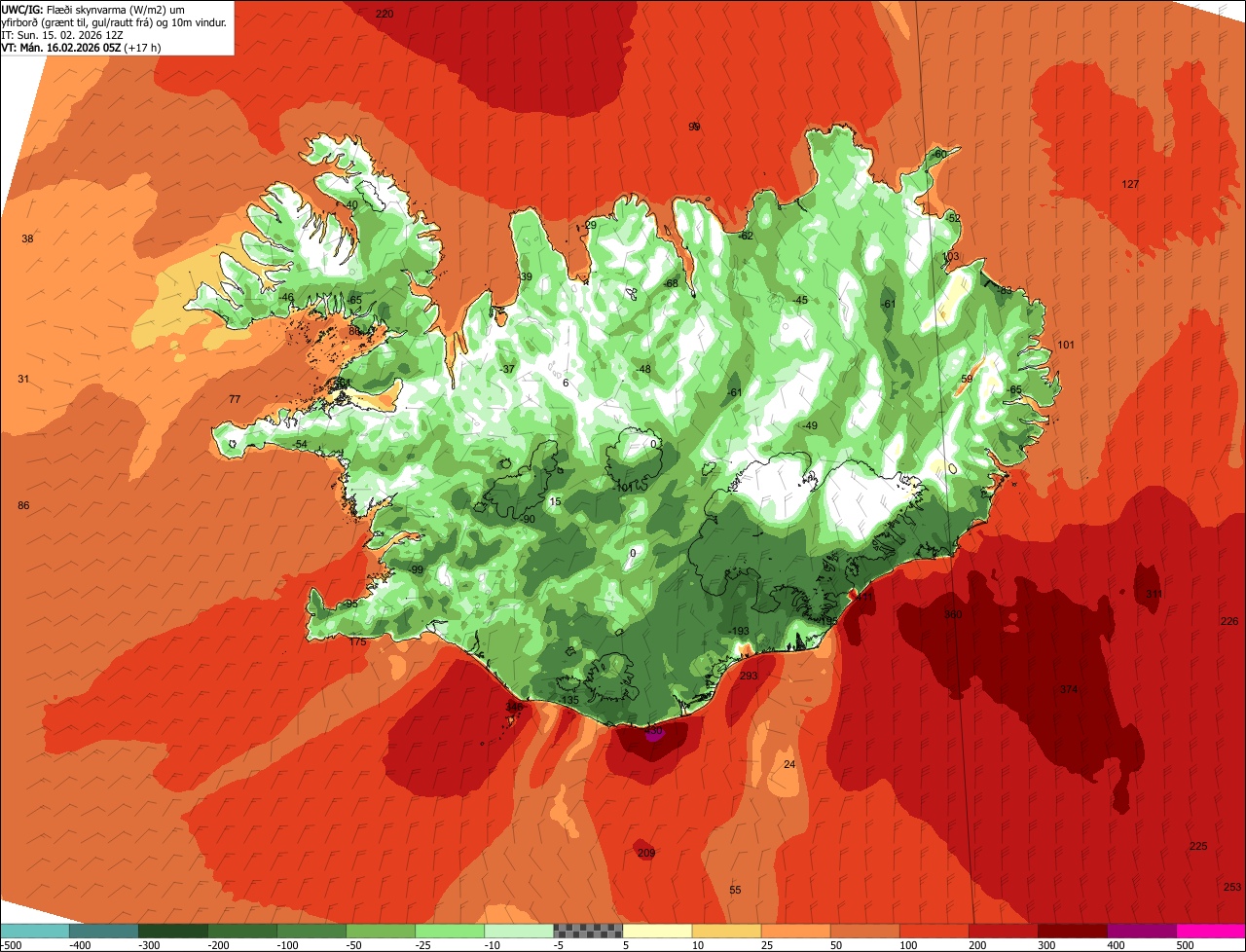Click the 127 value northeast of Iceland

click(1130, 185)
